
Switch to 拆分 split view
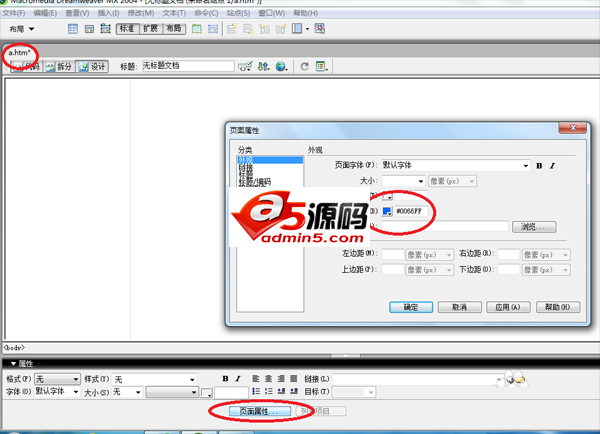click(x=59, y=67)
